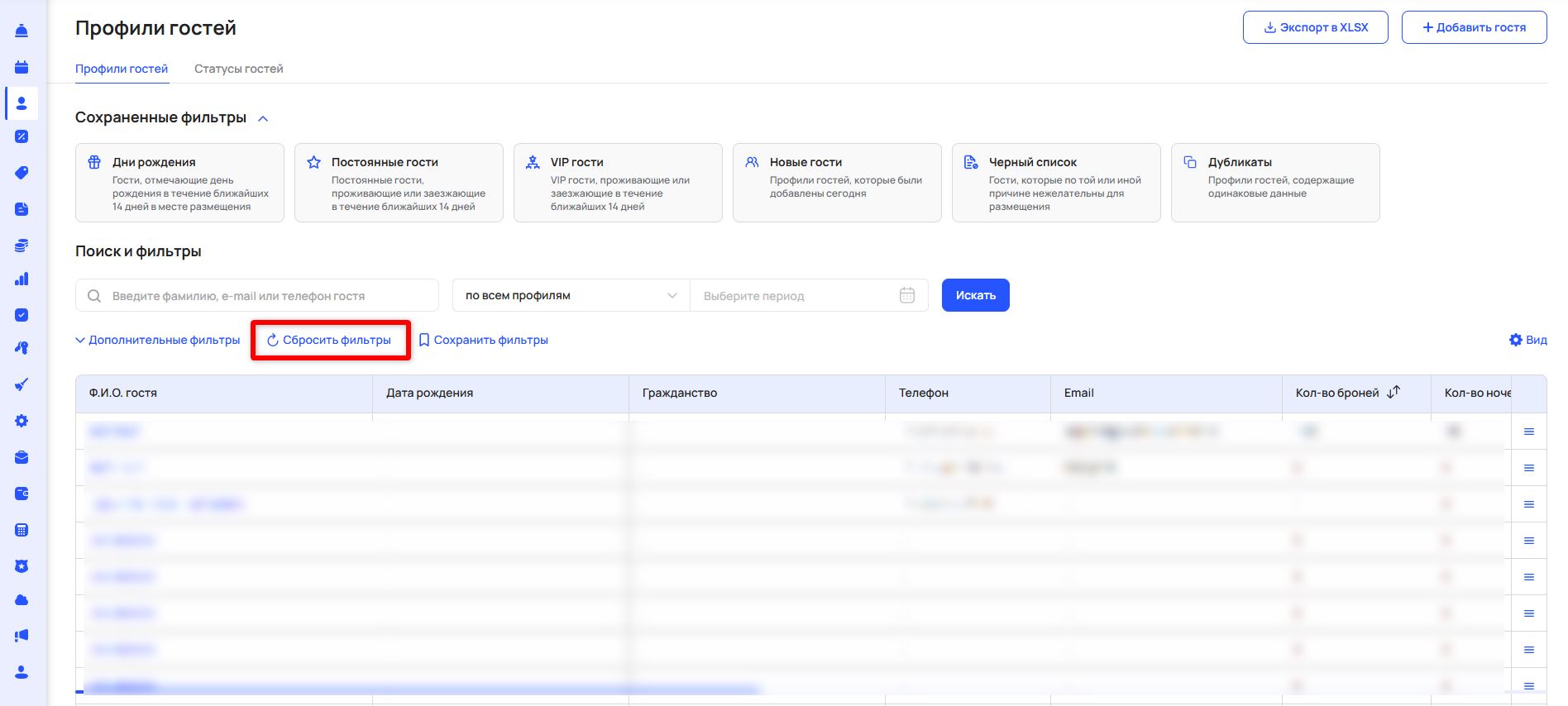
Task: Click the bell icon in sidebar
Action: pyautogui.click(x=22, y=31)
